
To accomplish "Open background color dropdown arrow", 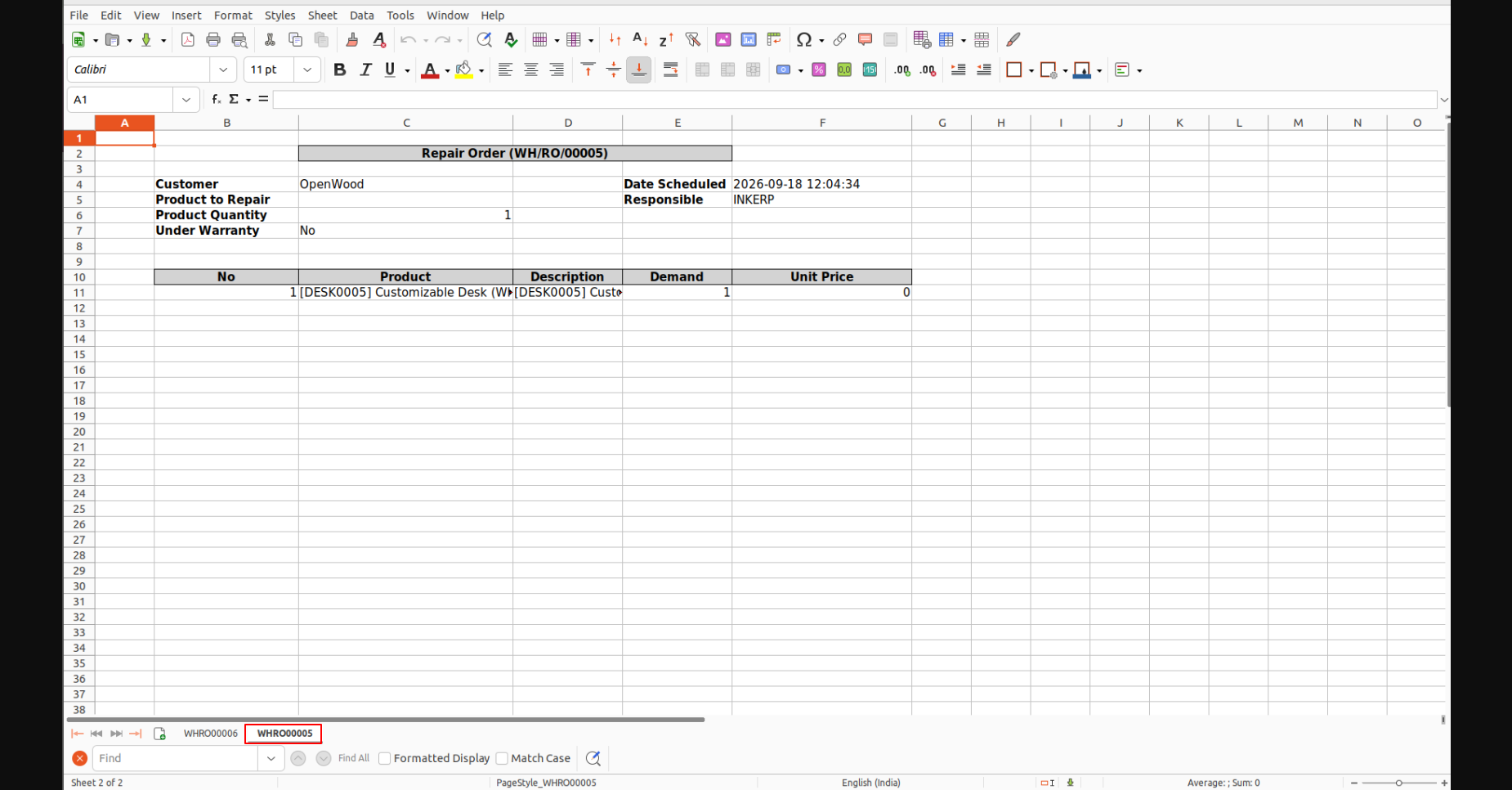I will point(481,70).
